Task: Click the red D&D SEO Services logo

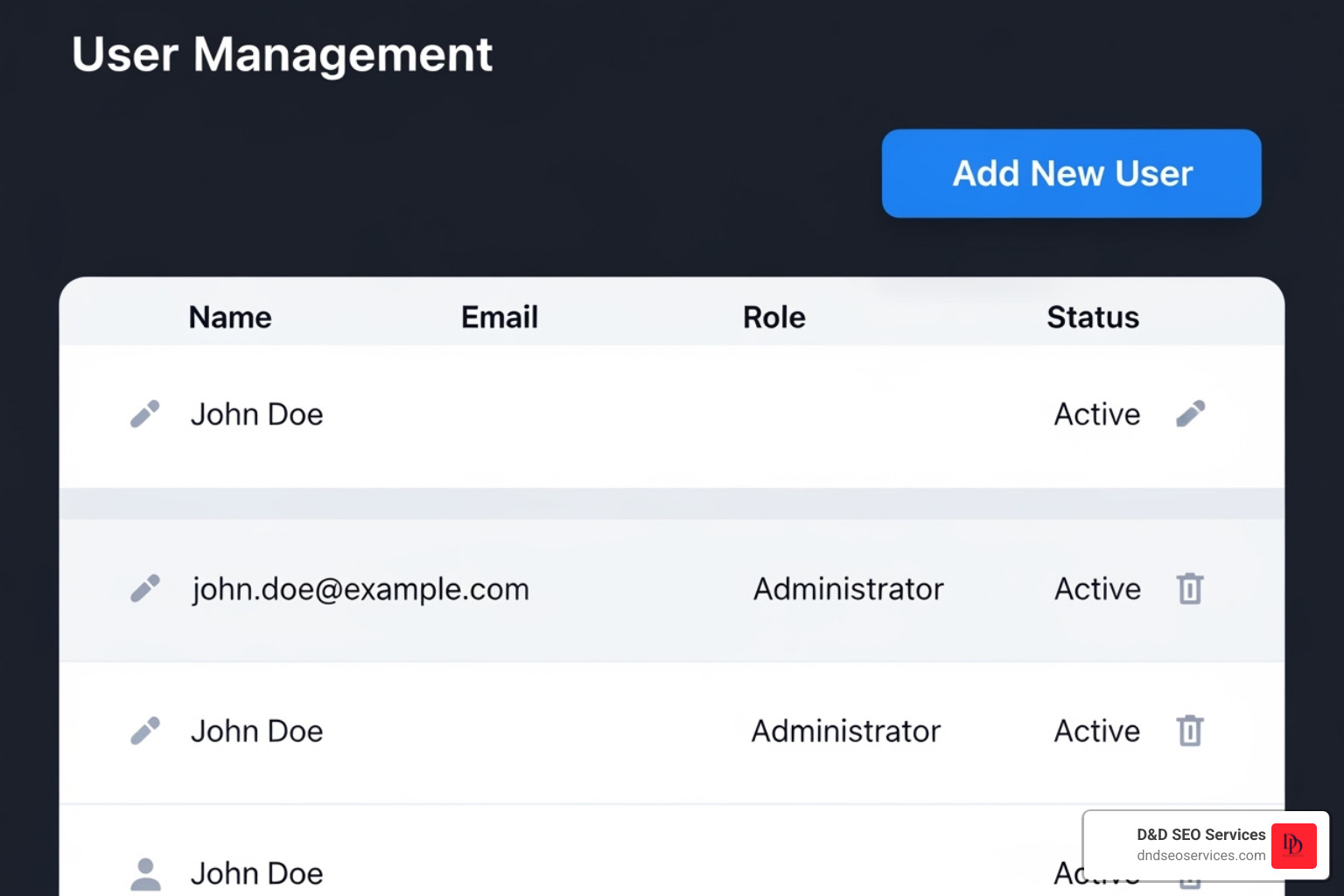Action: pyautogui.click(x=1293, y=845)
